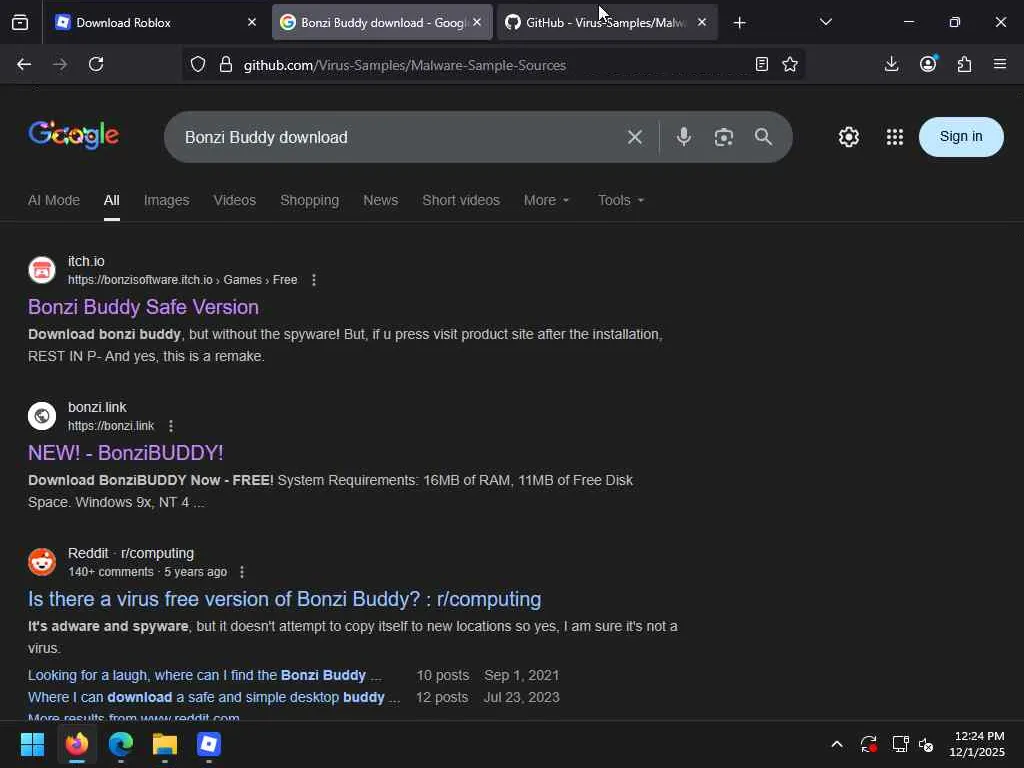Open the Google apps grid
Image resolution: width=1024 pixels, height=768 pixels.
(x=895, y=136)
